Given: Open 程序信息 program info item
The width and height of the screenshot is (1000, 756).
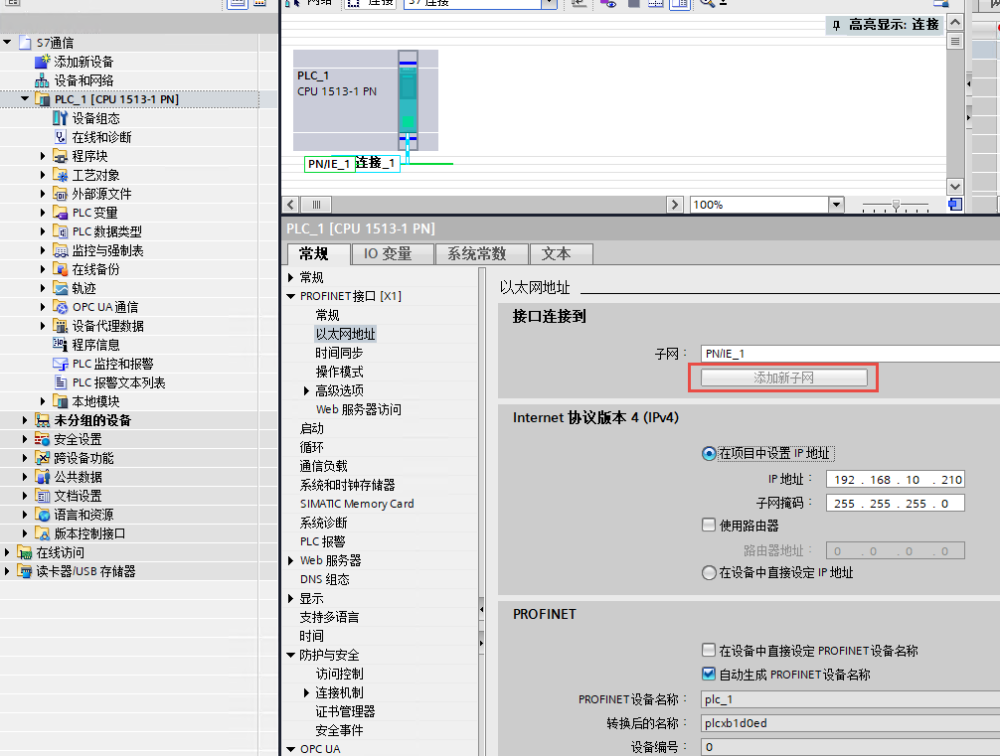Looking at the screenshot, I should [95, 345].
